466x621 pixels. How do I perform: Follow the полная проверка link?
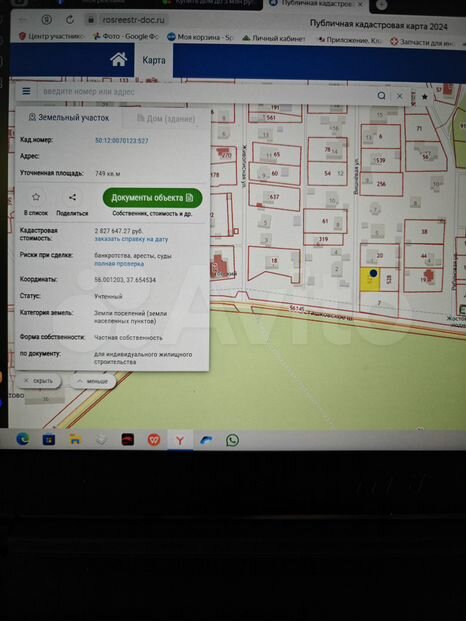point(119,264)
